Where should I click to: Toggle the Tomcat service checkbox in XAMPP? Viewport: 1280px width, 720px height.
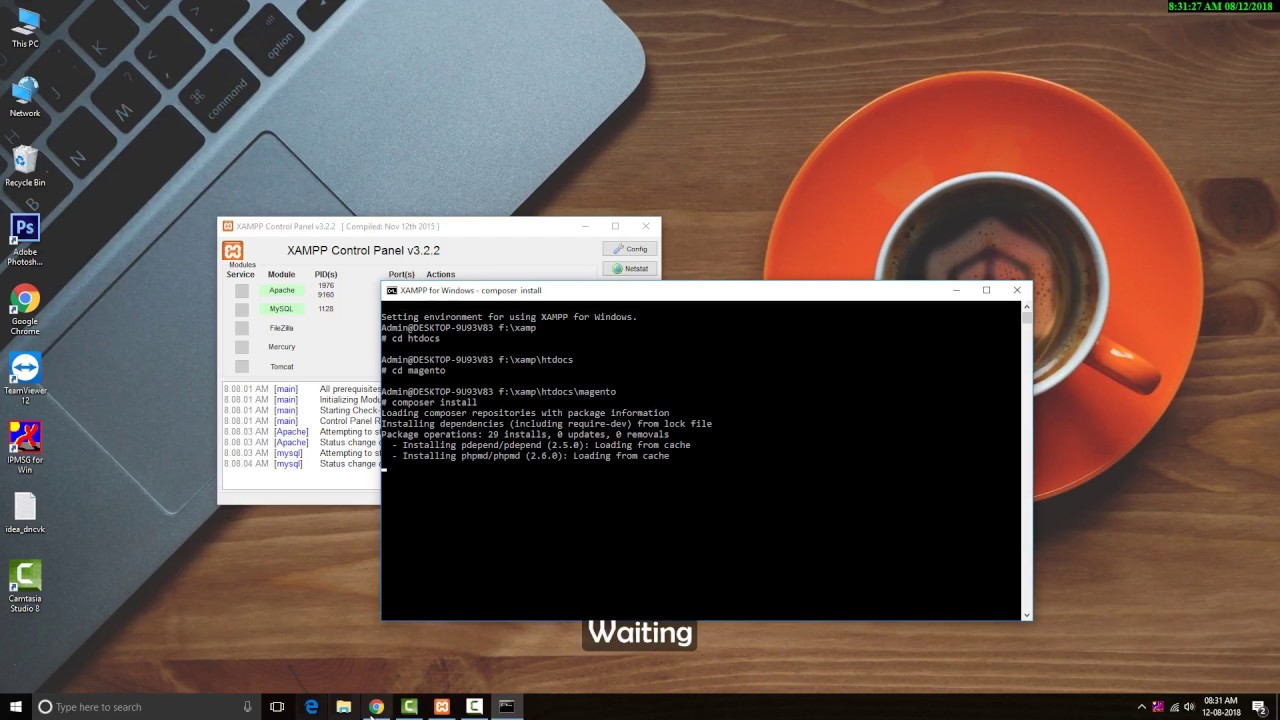242,367
